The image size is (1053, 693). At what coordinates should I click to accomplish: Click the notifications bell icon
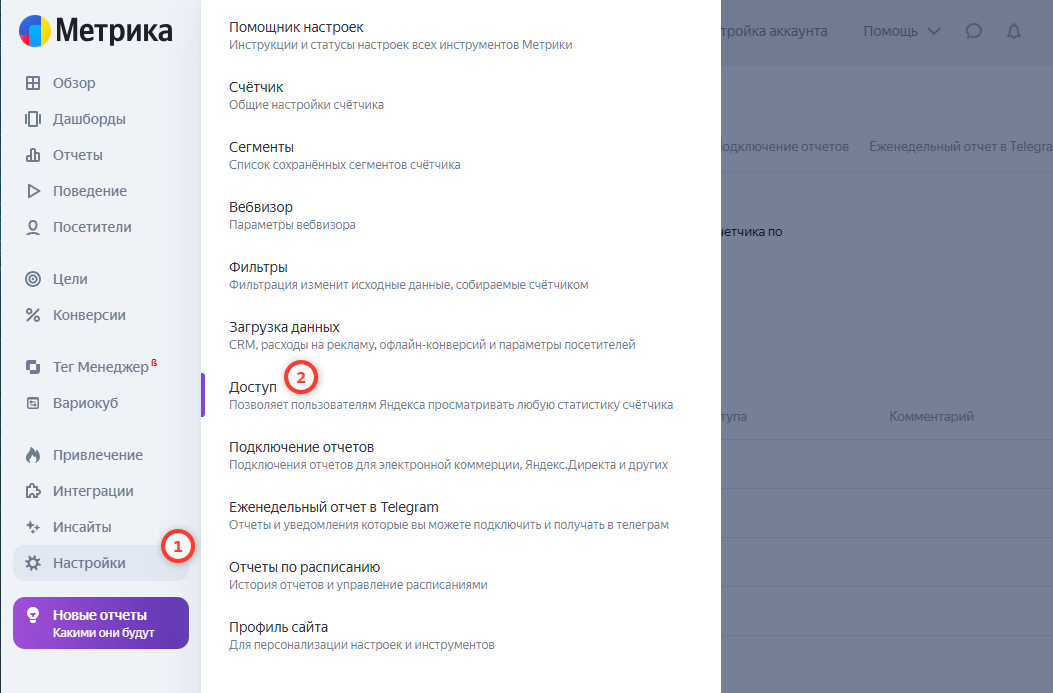coord(1014,31)
